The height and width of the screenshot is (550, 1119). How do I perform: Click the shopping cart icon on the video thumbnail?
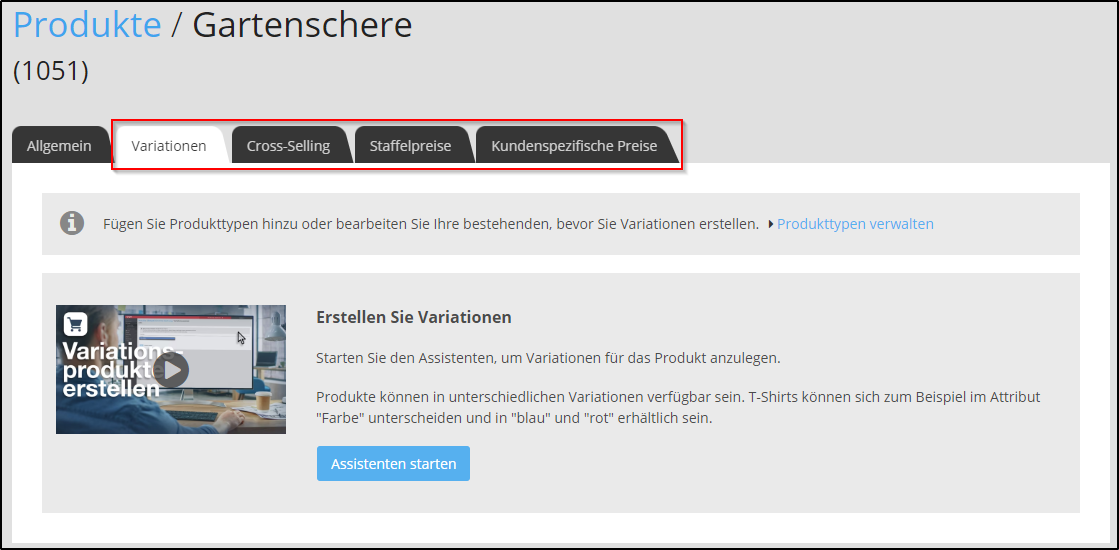pos(76,324)
